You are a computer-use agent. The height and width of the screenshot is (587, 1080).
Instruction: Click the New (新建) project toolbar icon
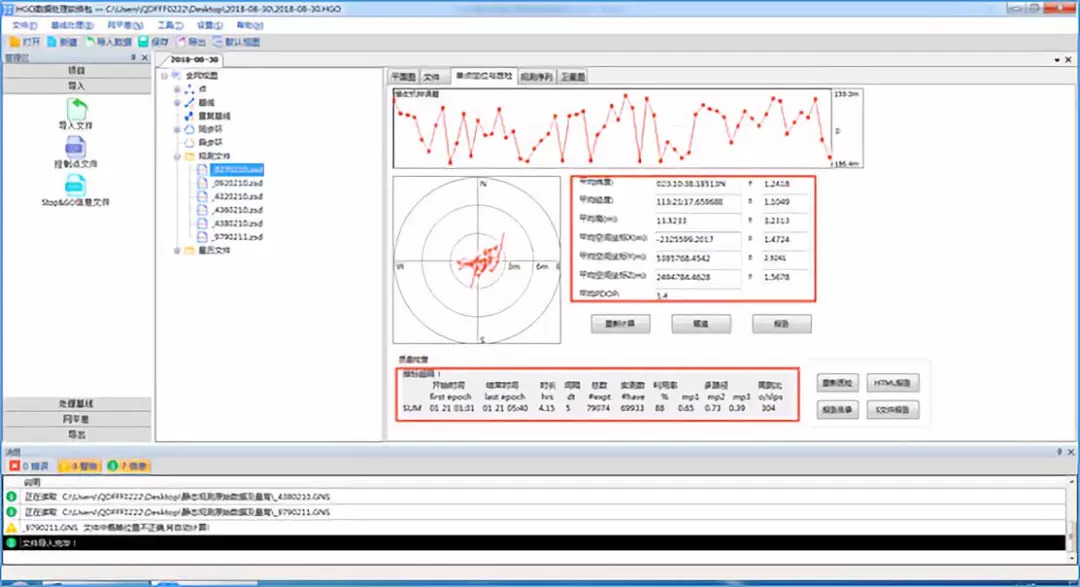click(x=52, y=43)
